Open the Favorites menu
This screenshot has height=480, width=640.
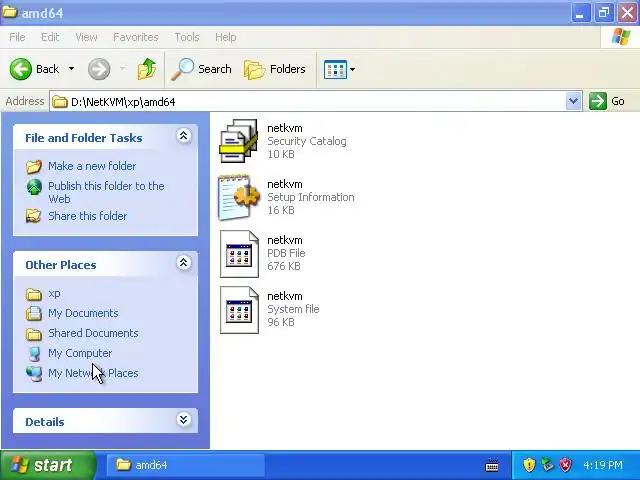136,37
